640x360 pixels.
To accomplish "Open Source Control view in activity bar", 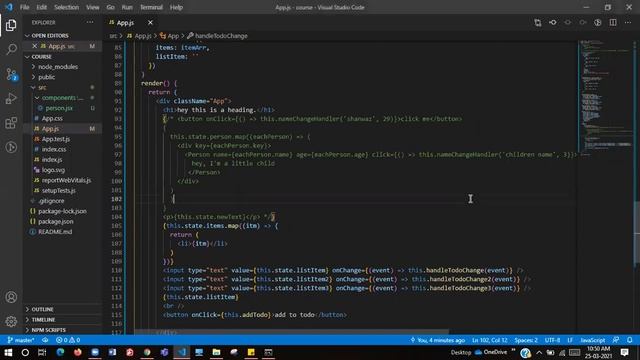I will tap(11, 74).
